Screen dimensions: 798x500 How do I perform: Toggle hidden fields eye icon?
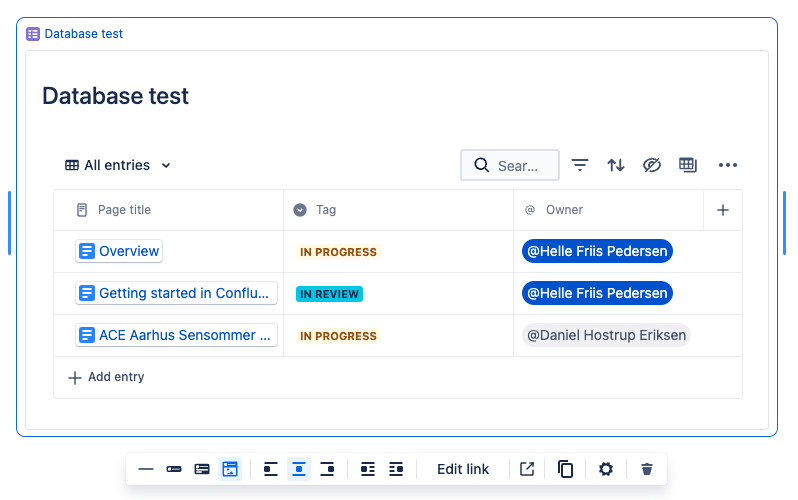tap(651, 165)
